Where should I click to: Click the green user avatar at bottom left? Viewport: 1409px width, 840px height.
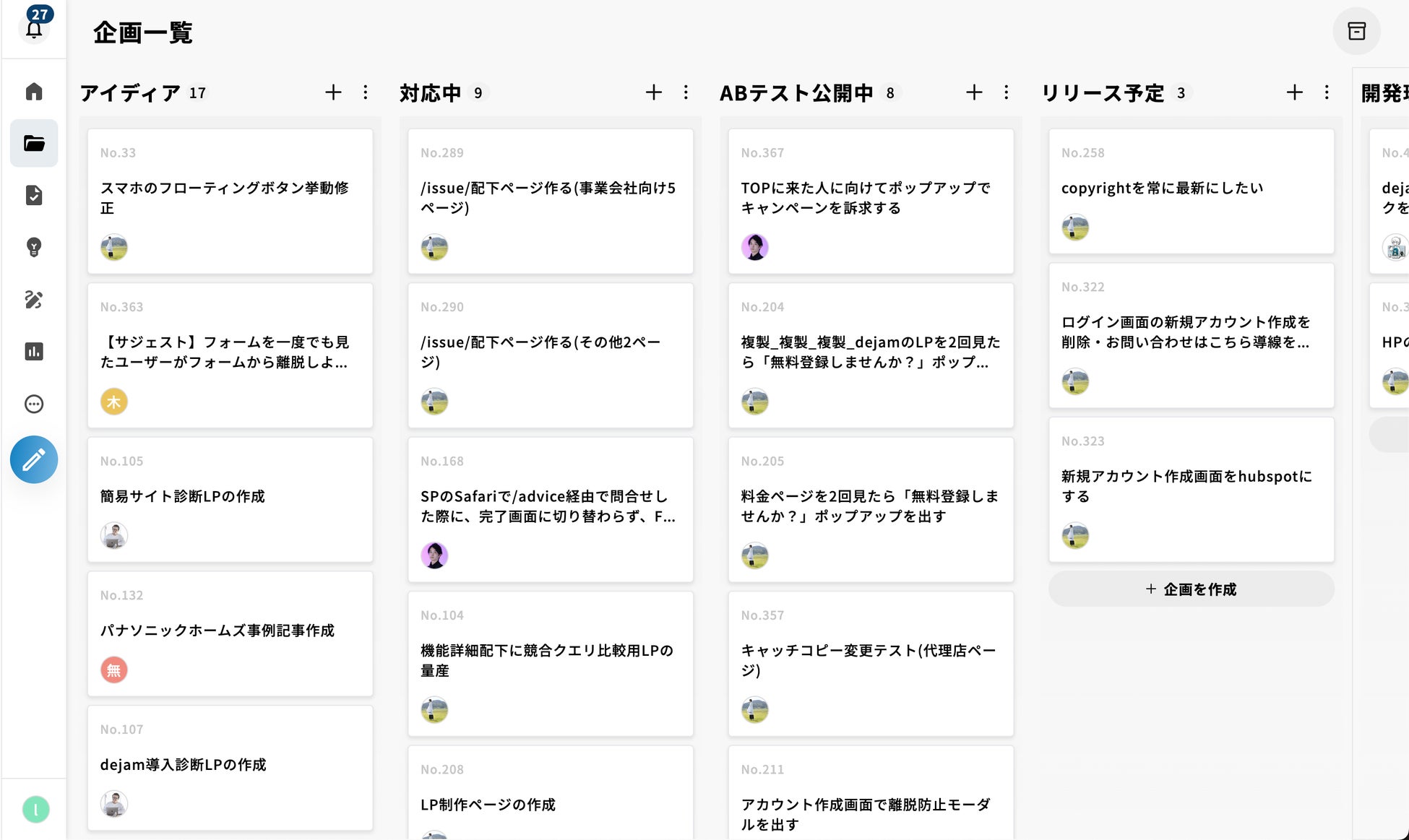tap(35, 809)
